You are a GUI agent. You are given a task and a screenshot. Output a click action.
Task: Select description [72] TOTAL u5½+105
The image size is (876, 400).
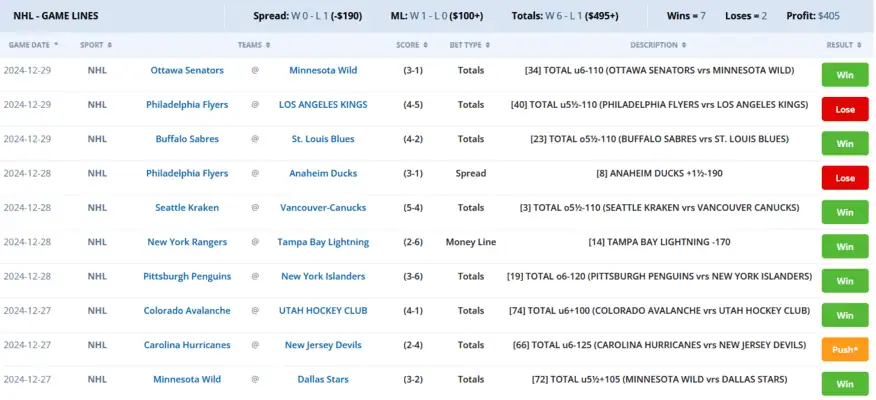[x=659, y=379]
